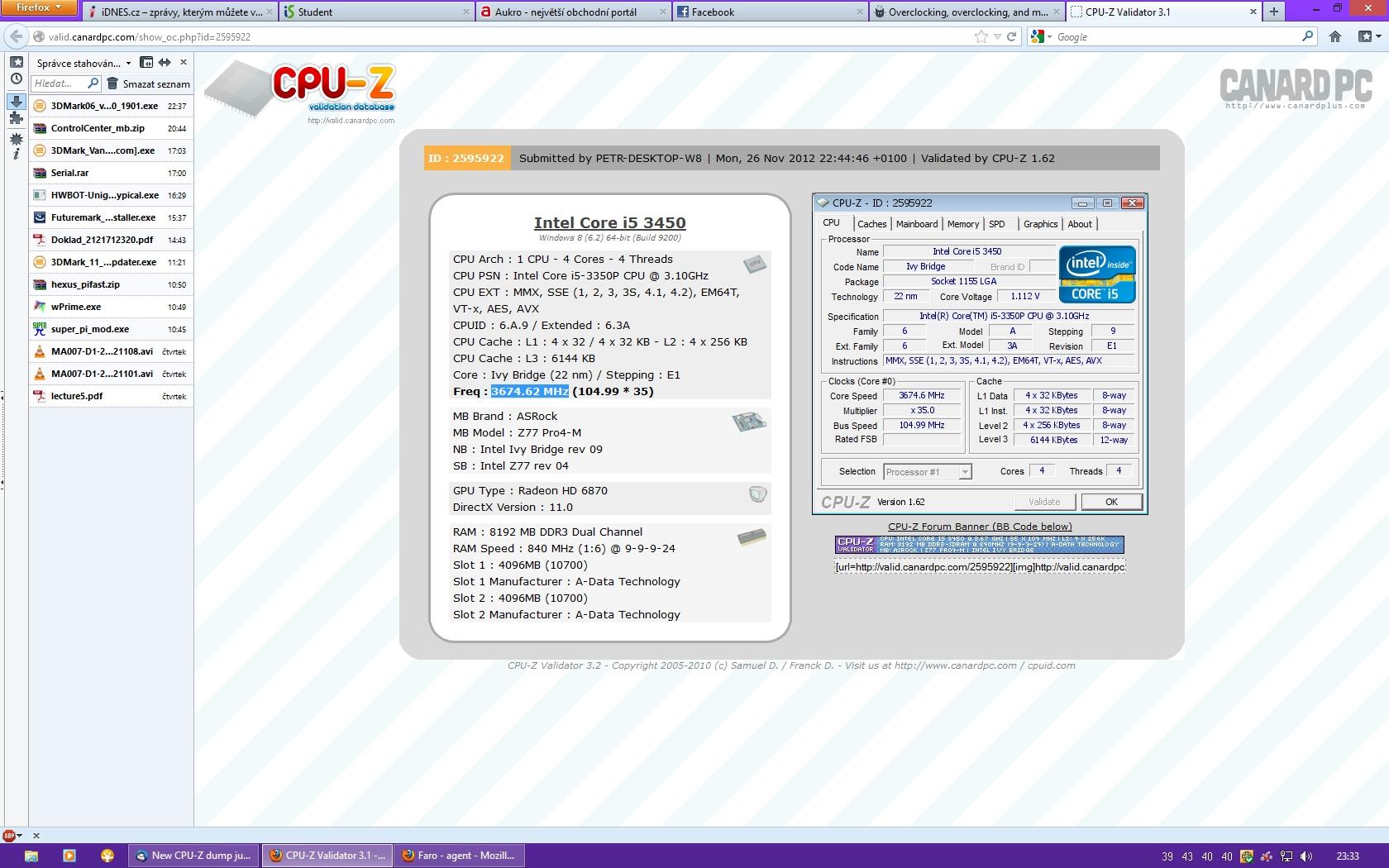Click the sidebar width double-arrow icon
Image resolution: width=1389 pixels, height=868 pixels.
[165, 62]
